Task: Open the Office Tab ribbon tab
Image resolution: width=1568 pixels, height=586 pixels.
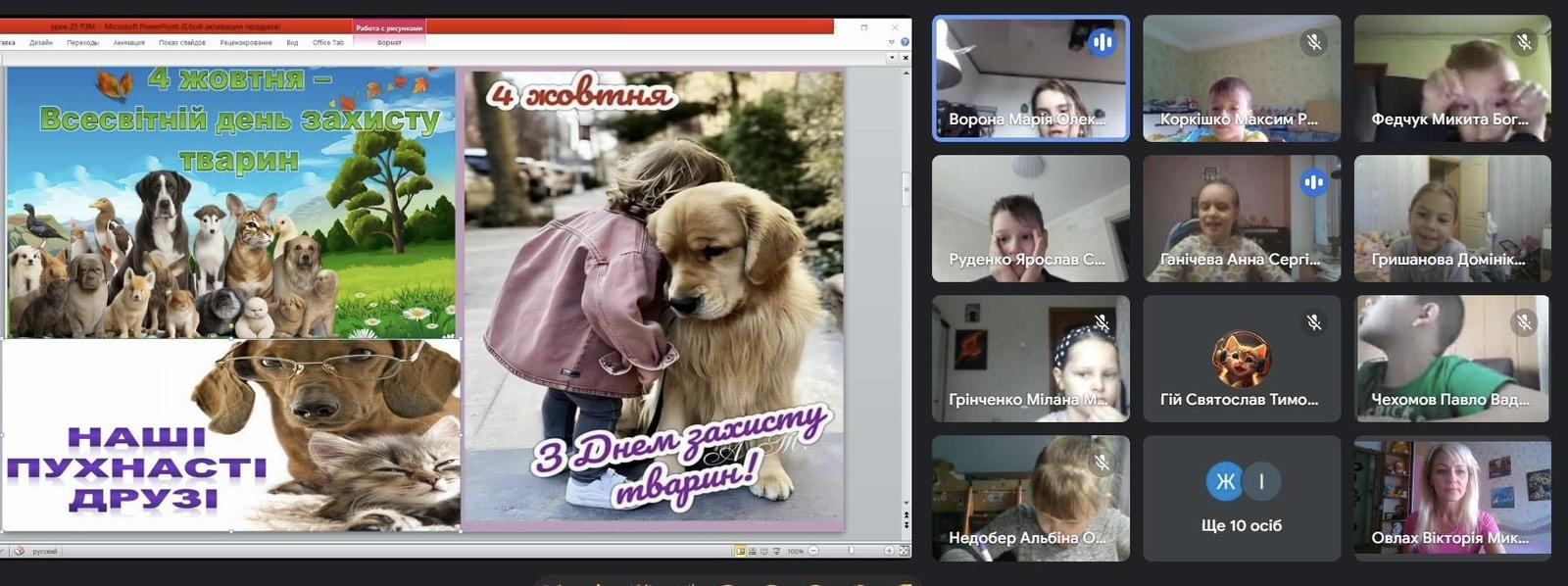Action: (x=328, y=43)
